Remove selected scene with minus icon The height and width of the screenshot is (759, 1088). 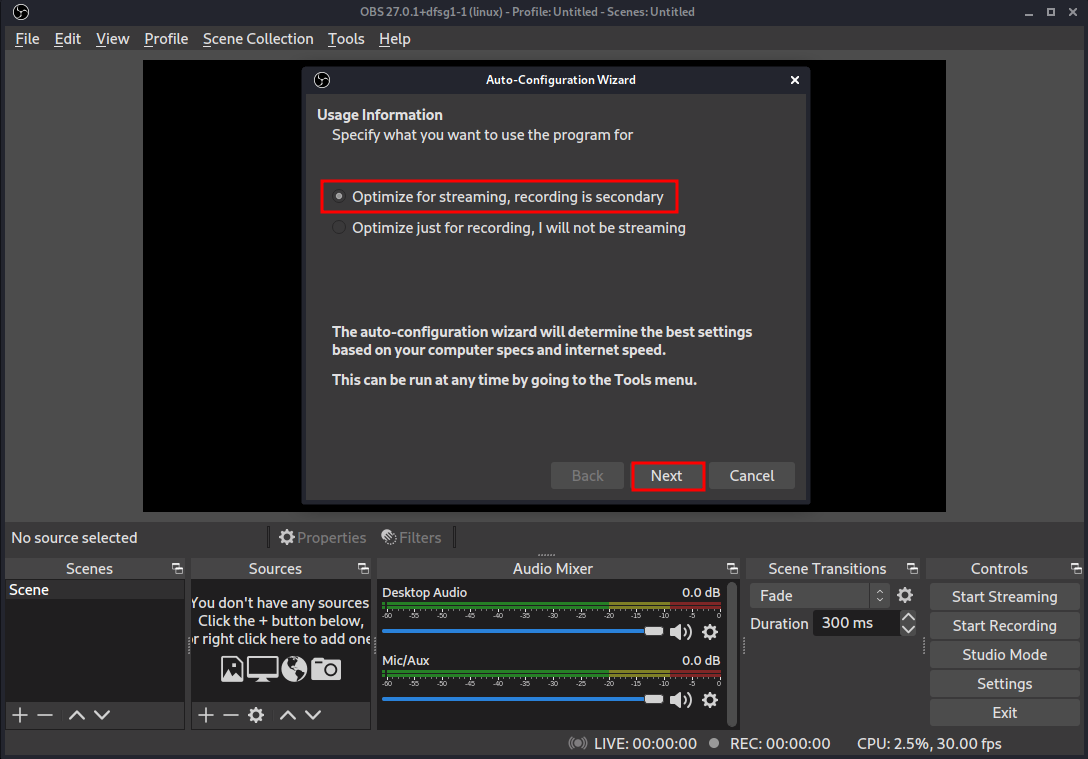(45, 715)
